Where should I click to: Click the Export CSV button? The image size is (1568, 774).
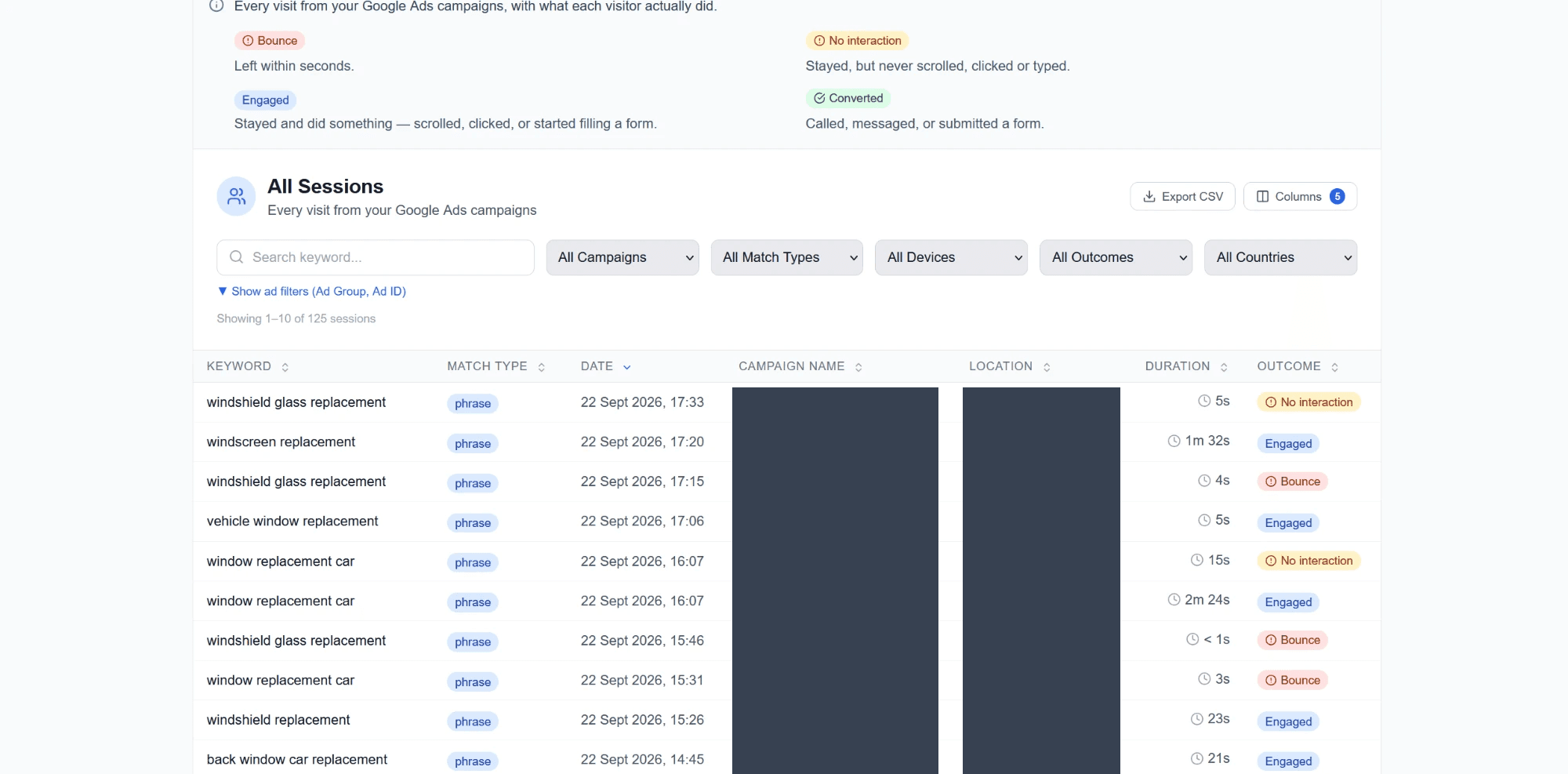tap(1182, 197)
